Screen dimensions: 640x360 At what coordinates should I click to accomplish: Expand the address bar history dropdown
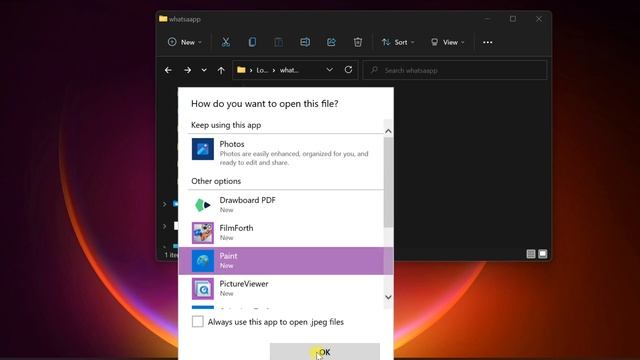click(329, 70)
